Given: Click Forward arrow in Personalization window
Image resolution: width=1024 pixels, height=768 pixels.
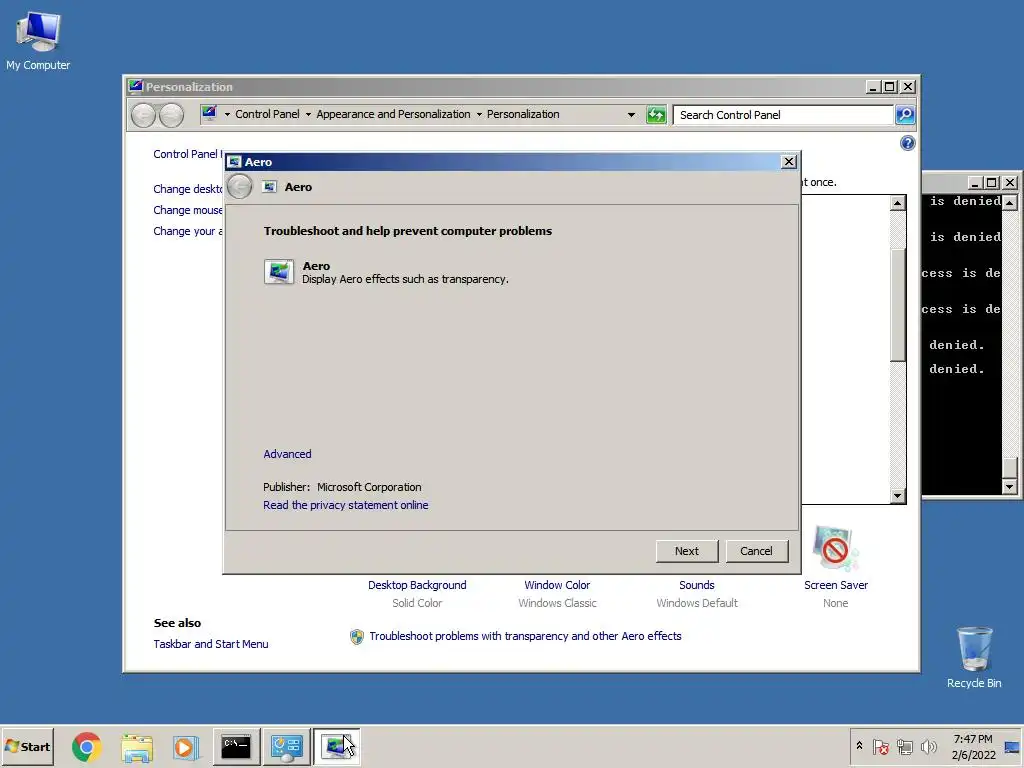Looking at the screenshot, I should pyautogui.click(x=172, y=116).
